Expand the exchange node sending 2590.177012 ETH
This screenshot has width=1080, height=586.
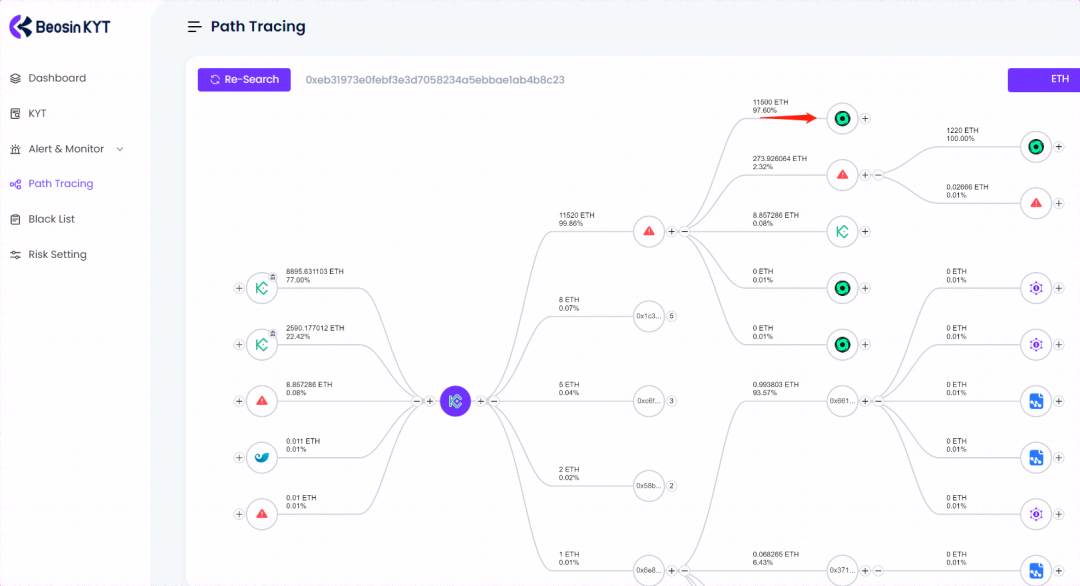[239, 345]
